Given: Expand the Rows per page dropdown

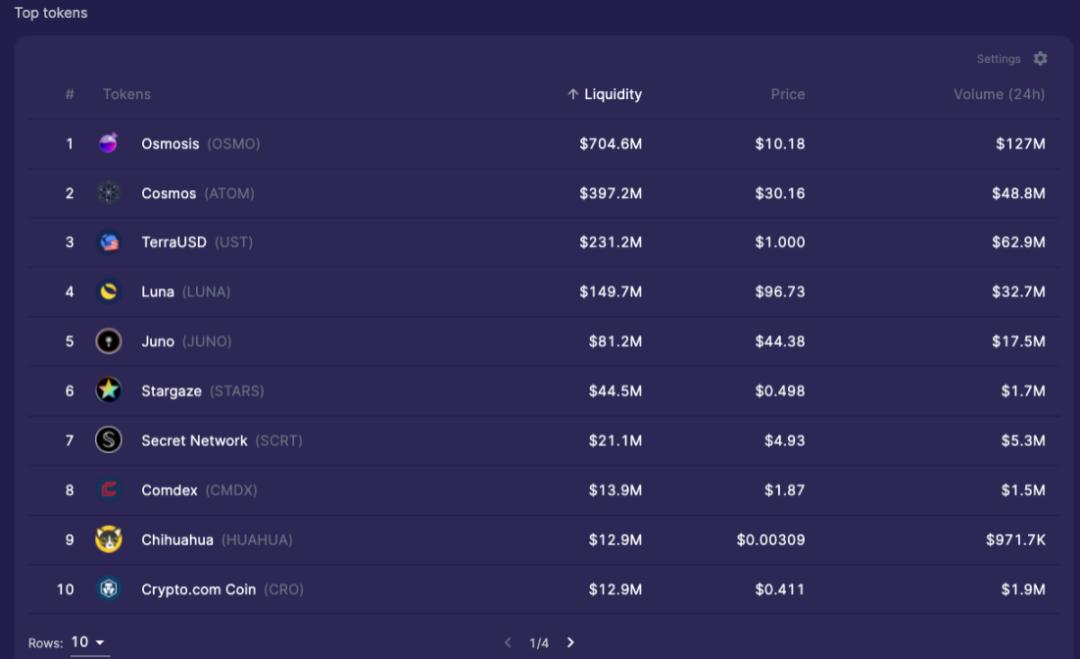Looking at the screenshot, I should pyautogui.click(x=89, y=642).
